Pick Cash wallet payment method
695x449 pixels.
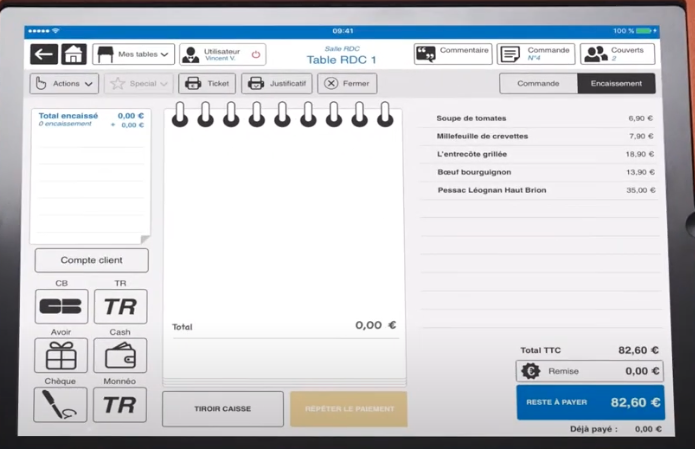(120, 355)
